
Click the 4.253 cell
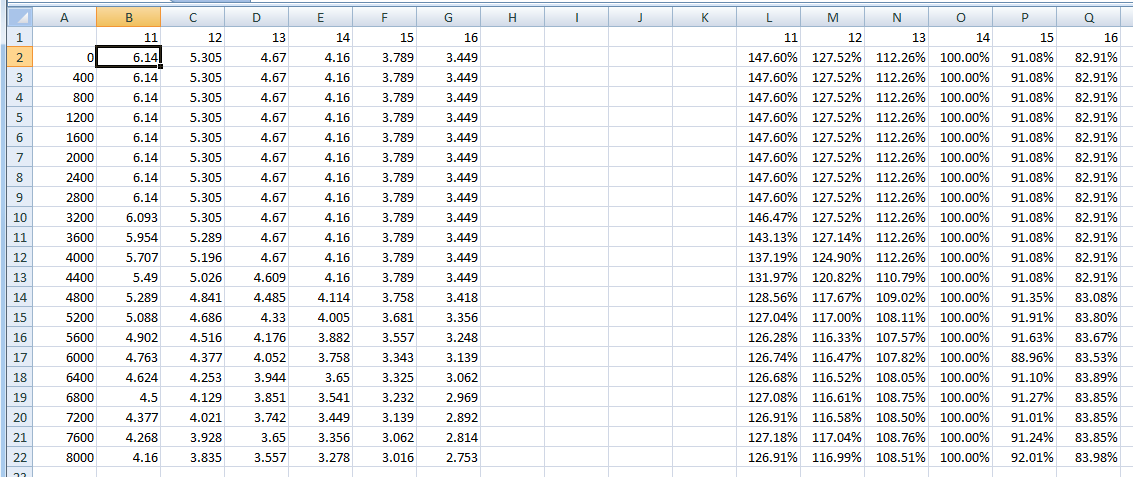click(192, 377)
